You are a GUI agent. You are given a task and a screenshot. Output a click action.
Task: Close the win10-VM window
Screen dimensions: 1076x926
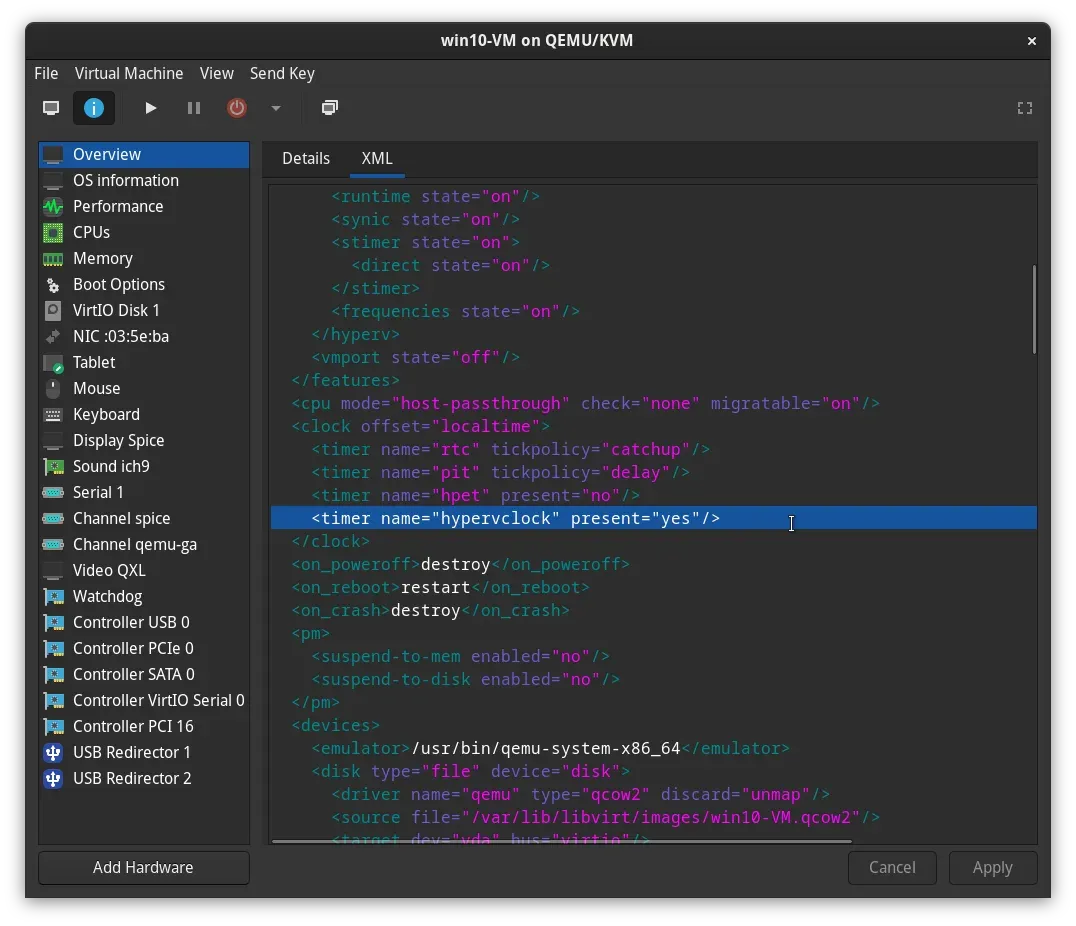coord(1031,41)
